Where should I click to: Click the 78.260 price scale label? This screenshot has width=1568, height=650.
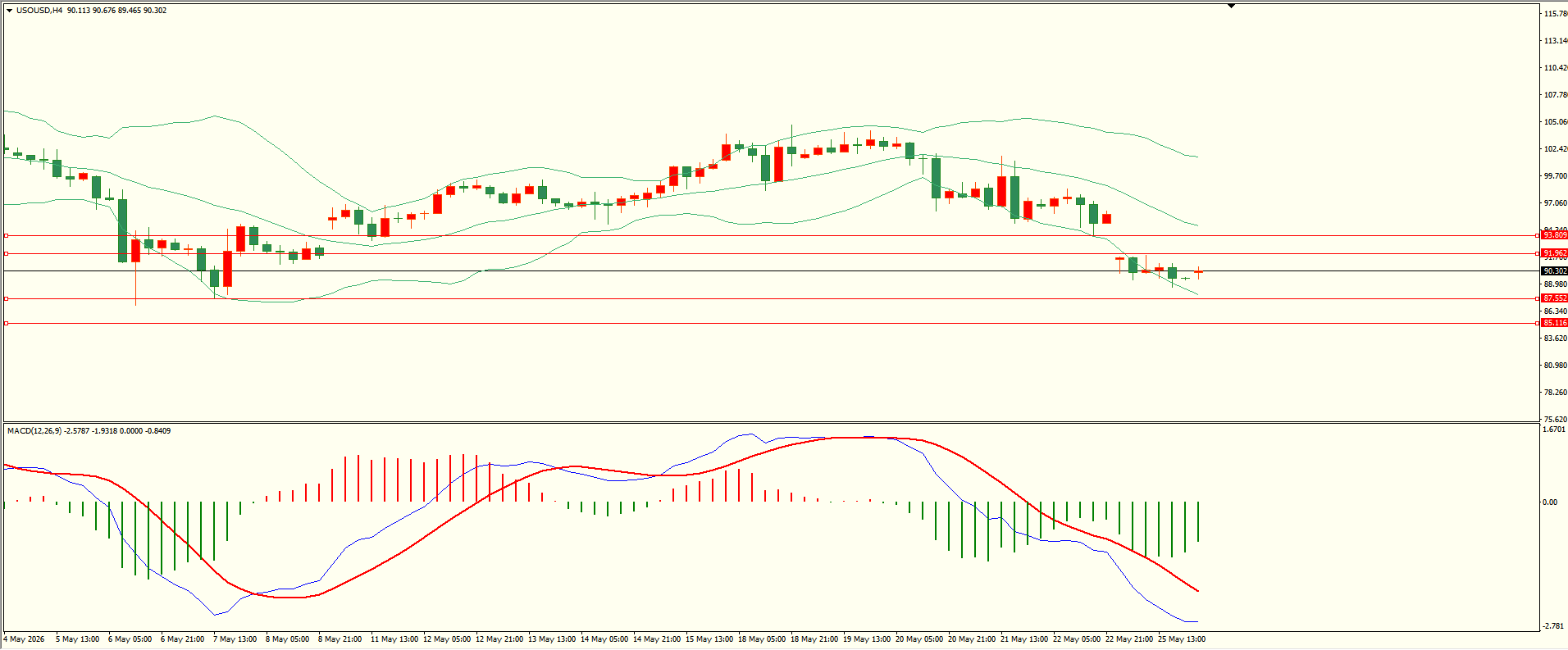pyautogui.click(x=1556, y=393)
